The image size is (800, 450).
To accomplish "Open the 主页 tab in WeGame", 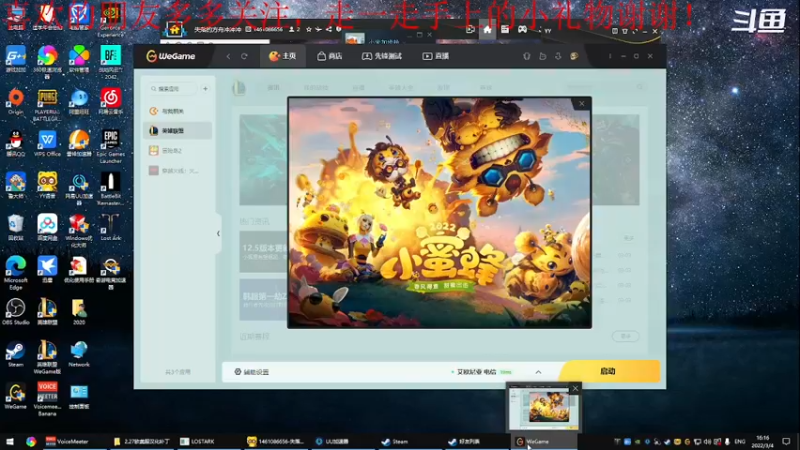I will pos(283,56).
